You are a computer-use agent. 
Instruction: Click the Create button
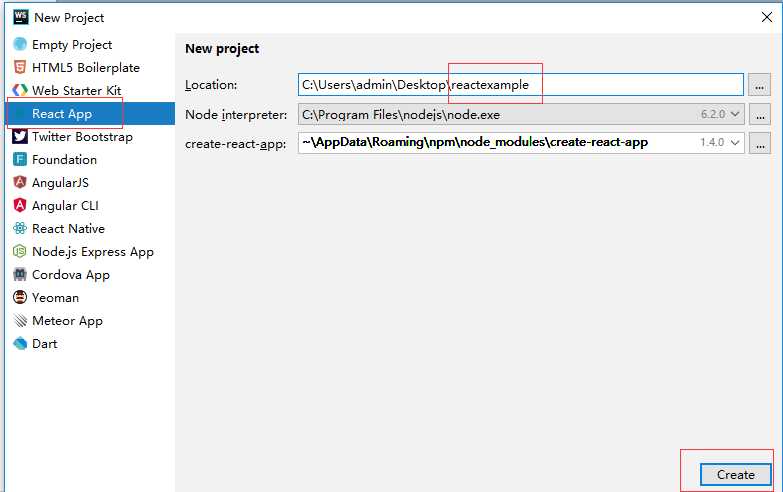pos(735,475)
